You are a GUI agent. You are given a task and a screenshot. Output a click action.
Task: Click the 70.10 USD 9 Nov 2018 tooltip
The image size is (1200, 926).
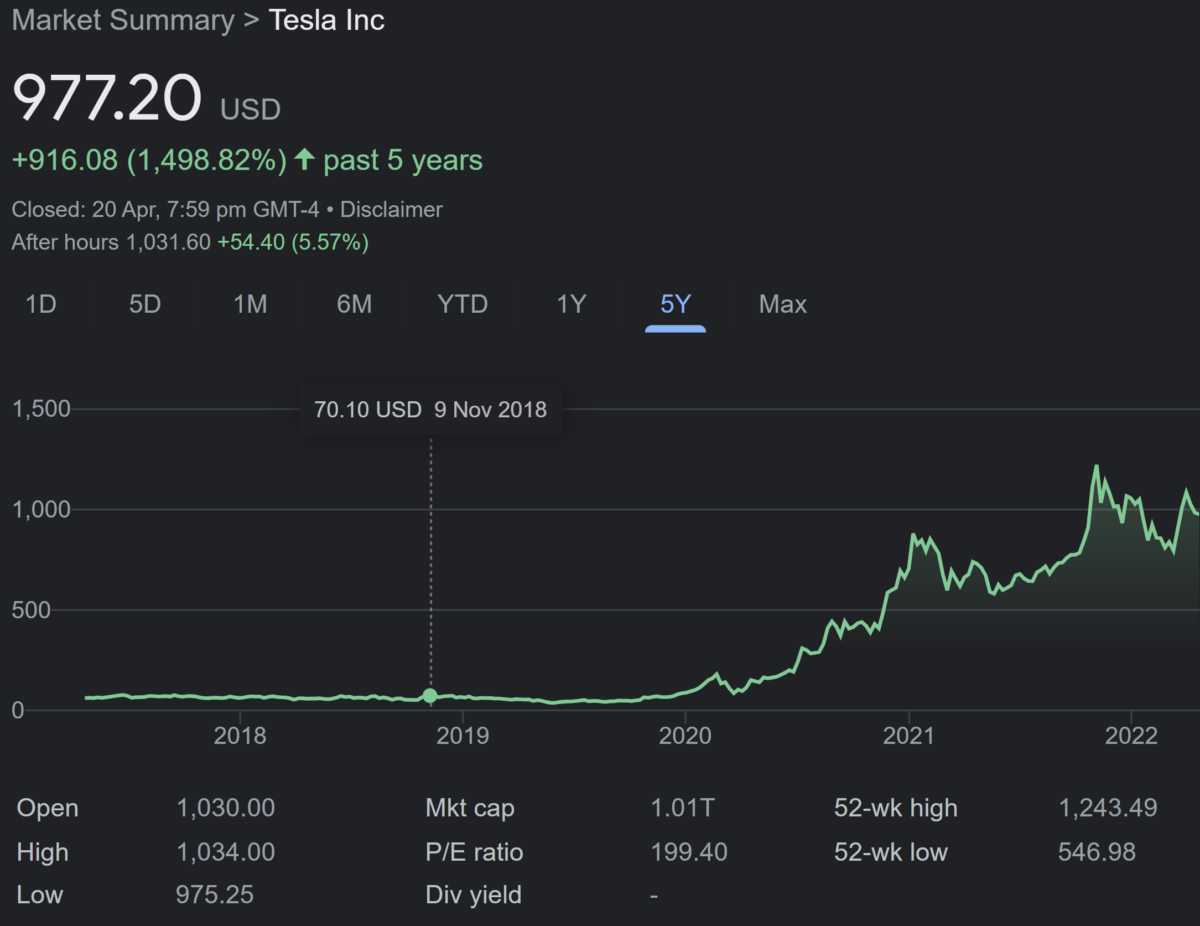click(430, 409)
